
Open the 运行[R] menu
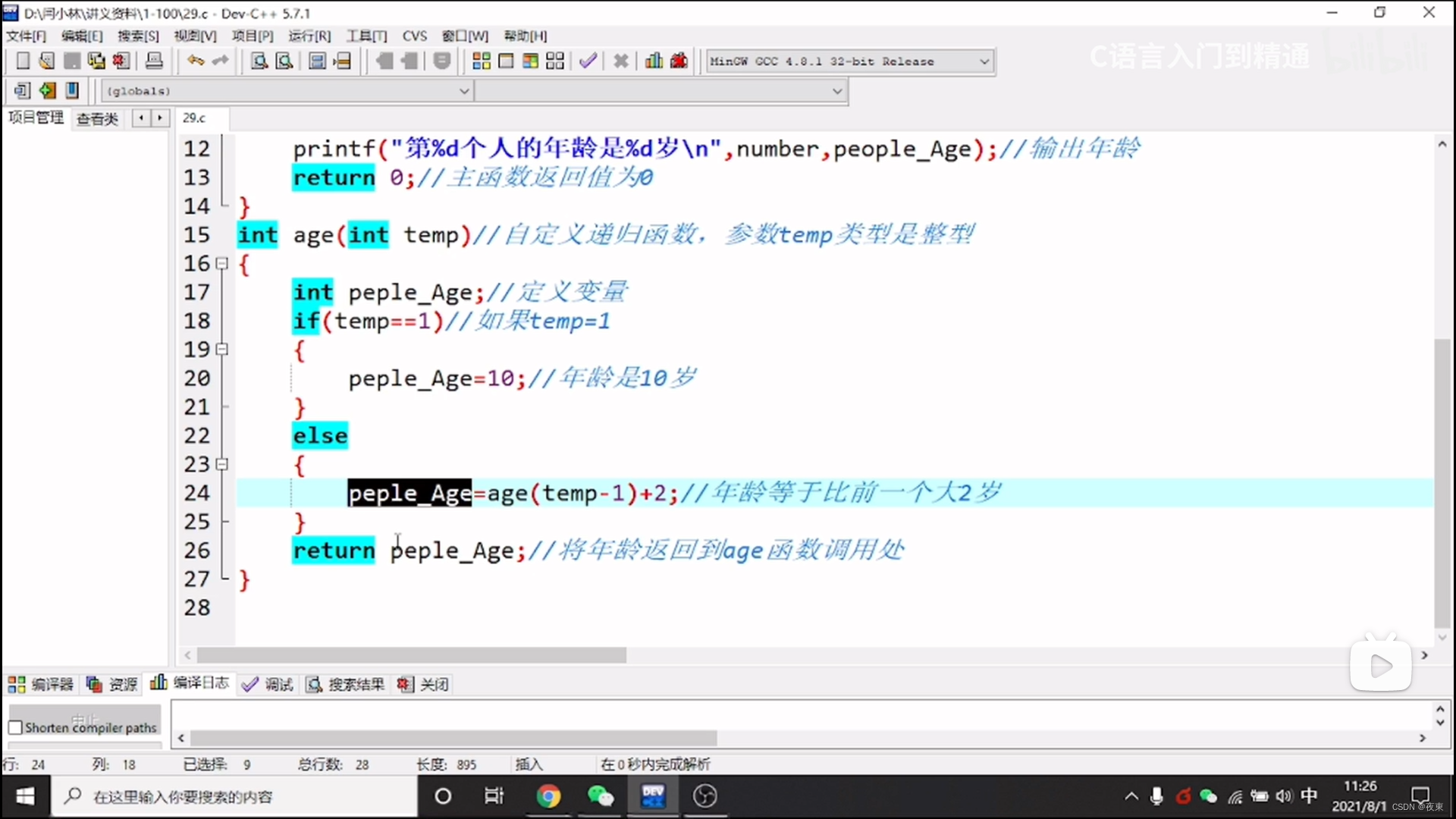(309, 36)
